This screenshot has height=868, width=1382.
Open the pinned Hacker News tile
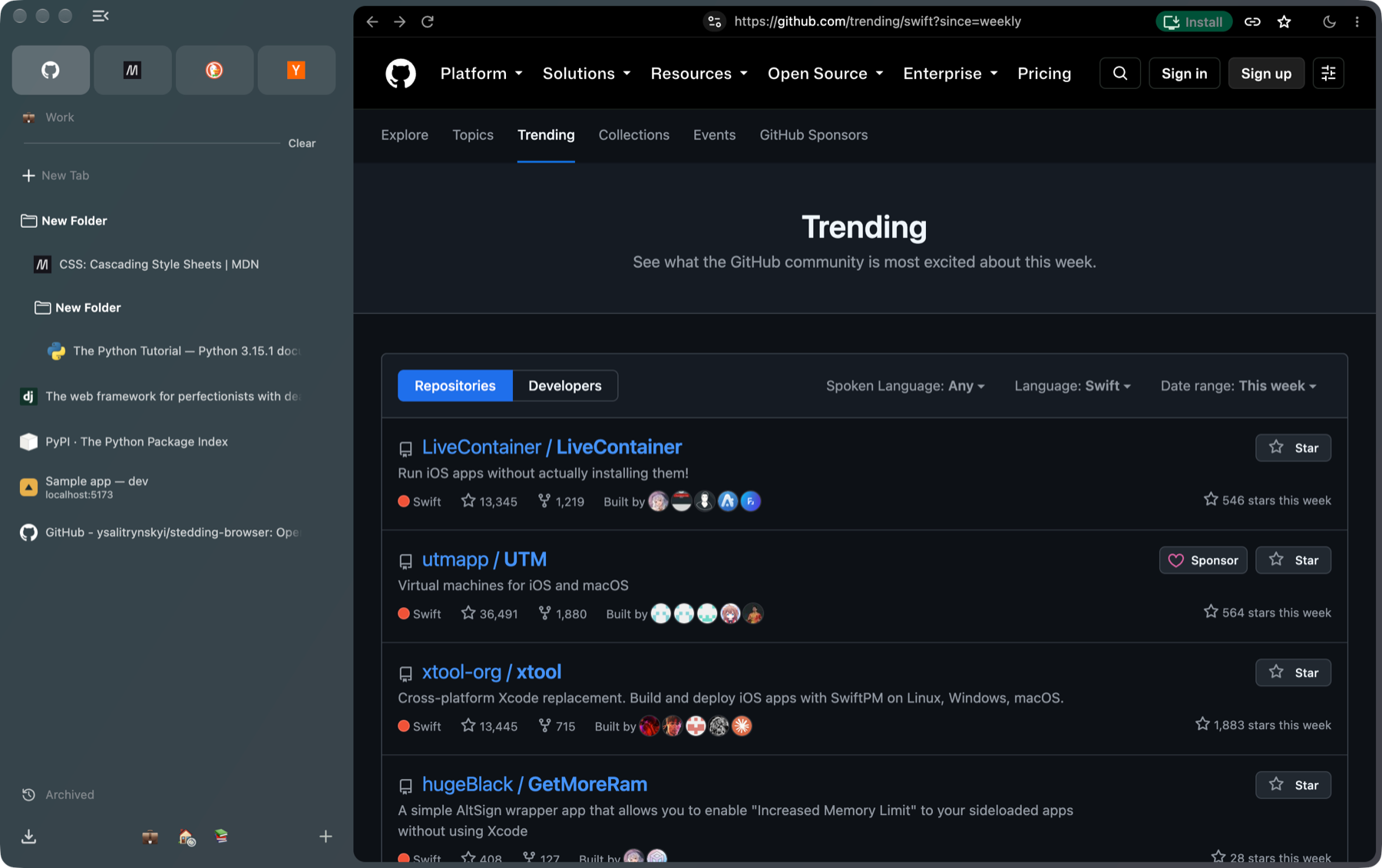(x=296, y=70)
